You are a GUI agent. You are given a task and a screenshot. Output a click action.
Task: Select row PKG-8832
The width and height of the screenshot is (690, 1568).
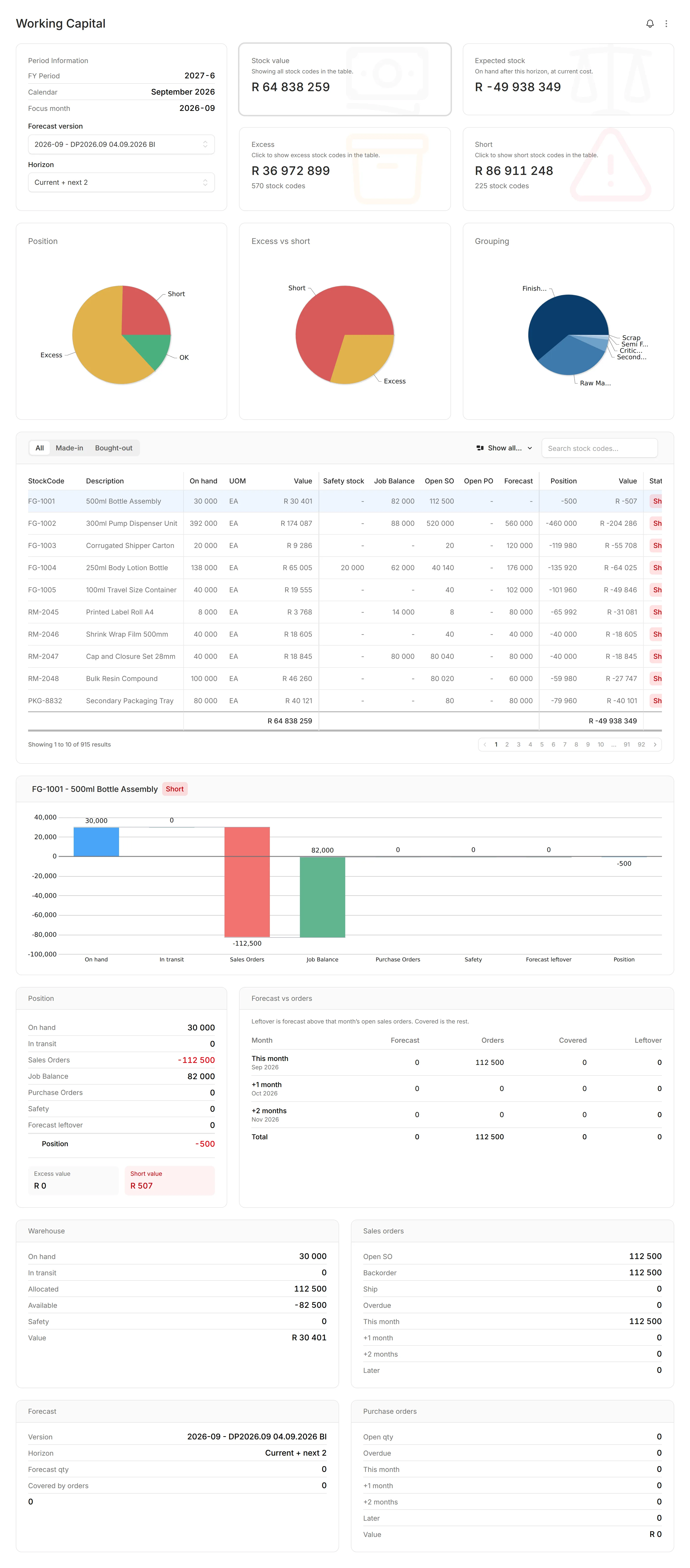tap(345, 701)
